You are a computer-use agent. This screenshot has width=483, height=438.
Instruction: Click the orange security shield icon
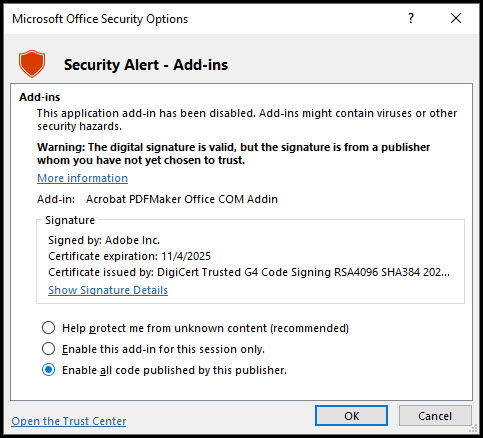pos(32,64)
